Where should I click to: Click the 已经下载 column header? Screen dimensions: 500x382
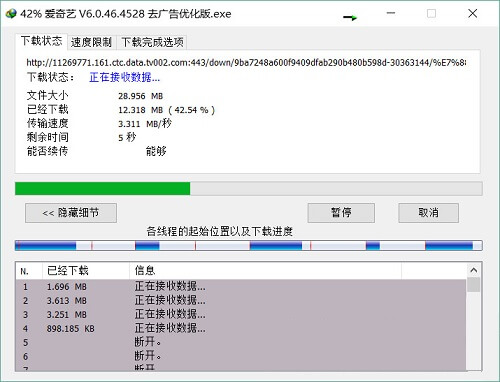tap(86, 271)
